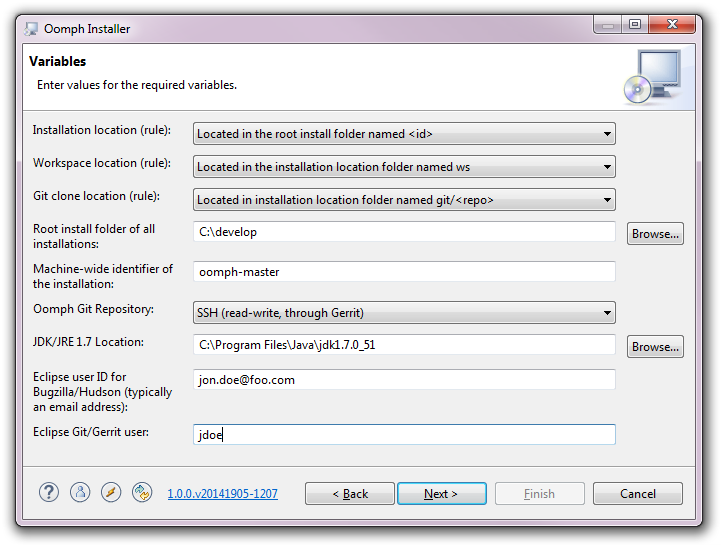This screenshot has width=724, height=545.
Task: Open the Workspace location rule dropdown
Action: tap(404, 167)
